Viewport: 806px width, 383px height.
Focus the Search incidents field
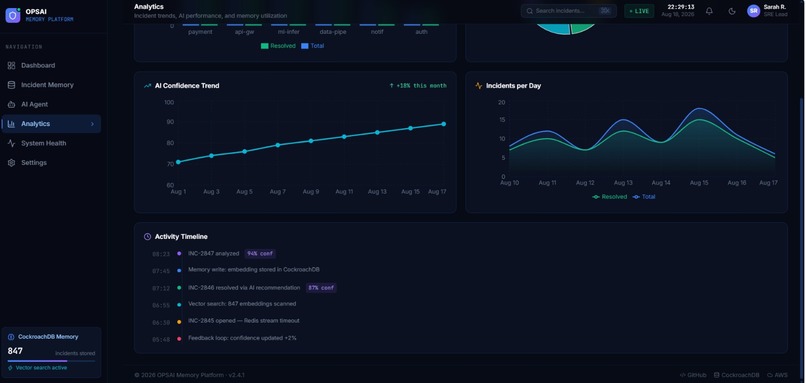(x=569, y=11)
